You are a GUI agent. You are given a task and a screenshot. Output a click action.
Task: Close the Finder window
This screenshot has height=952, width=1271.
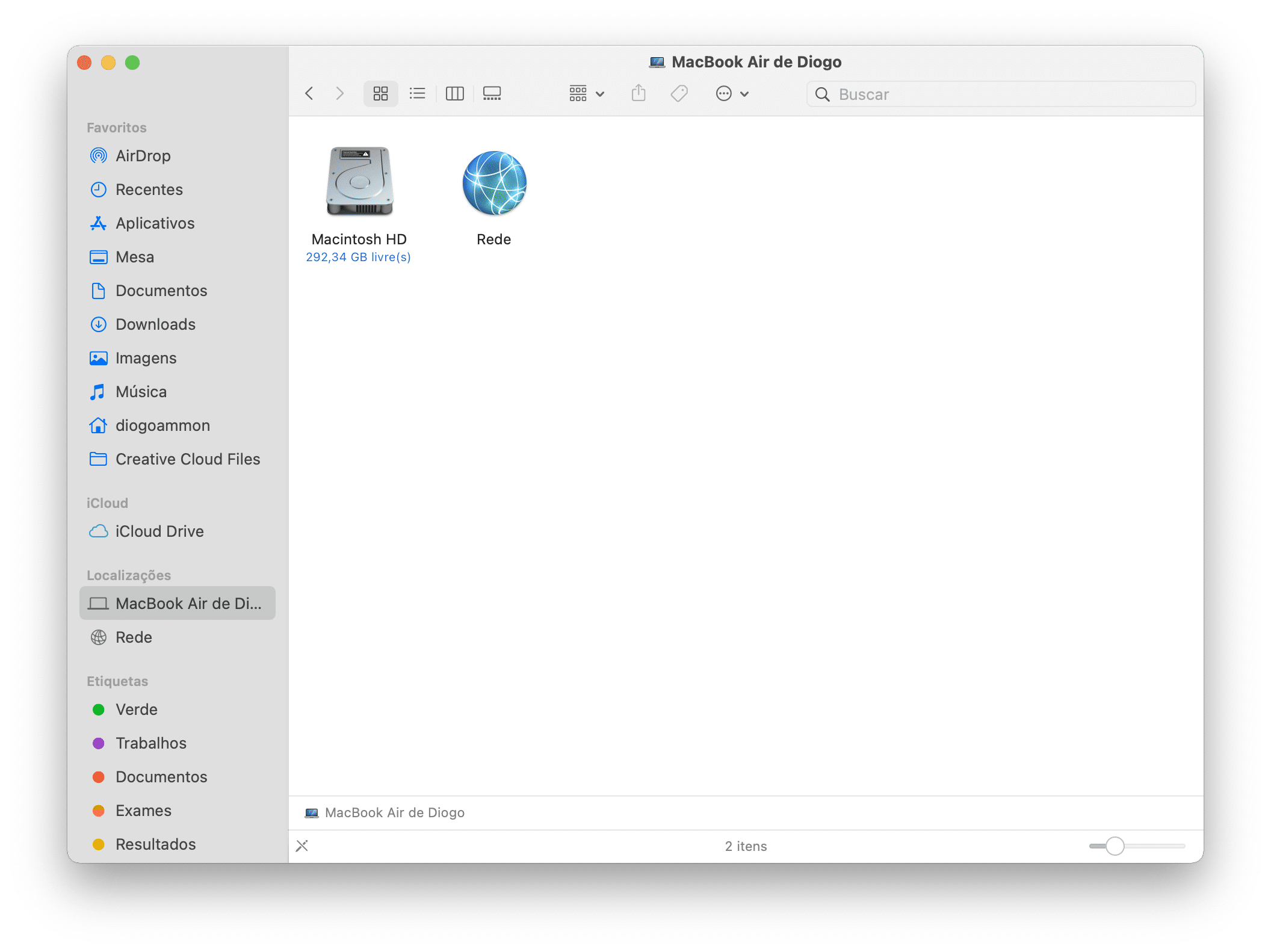84,63
